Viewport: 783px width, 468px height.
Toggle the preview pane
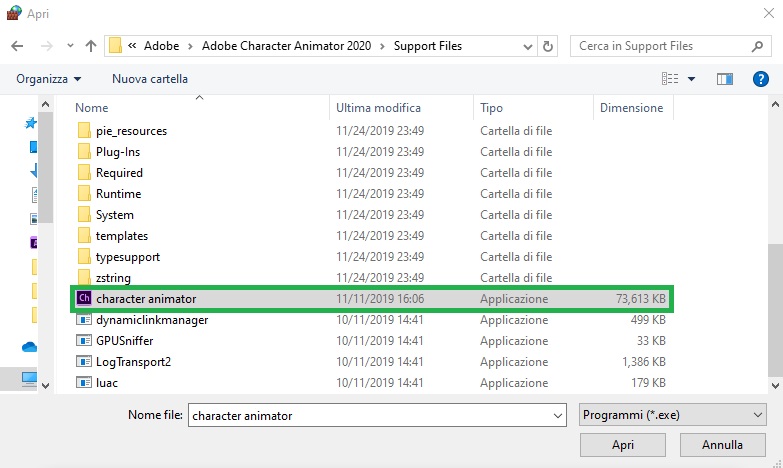725,78
